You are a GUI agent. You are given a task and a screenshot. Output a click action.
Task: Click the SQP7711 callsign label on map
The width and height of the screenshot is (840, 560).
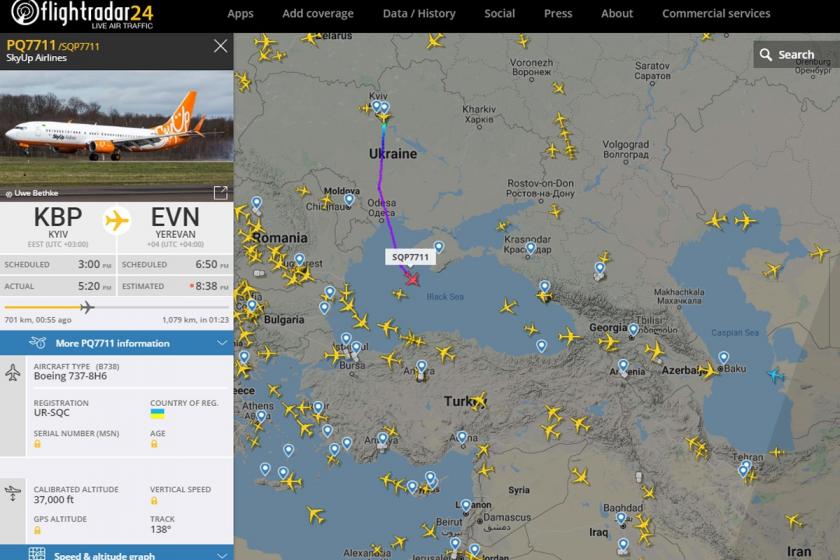tap(410, 257)
